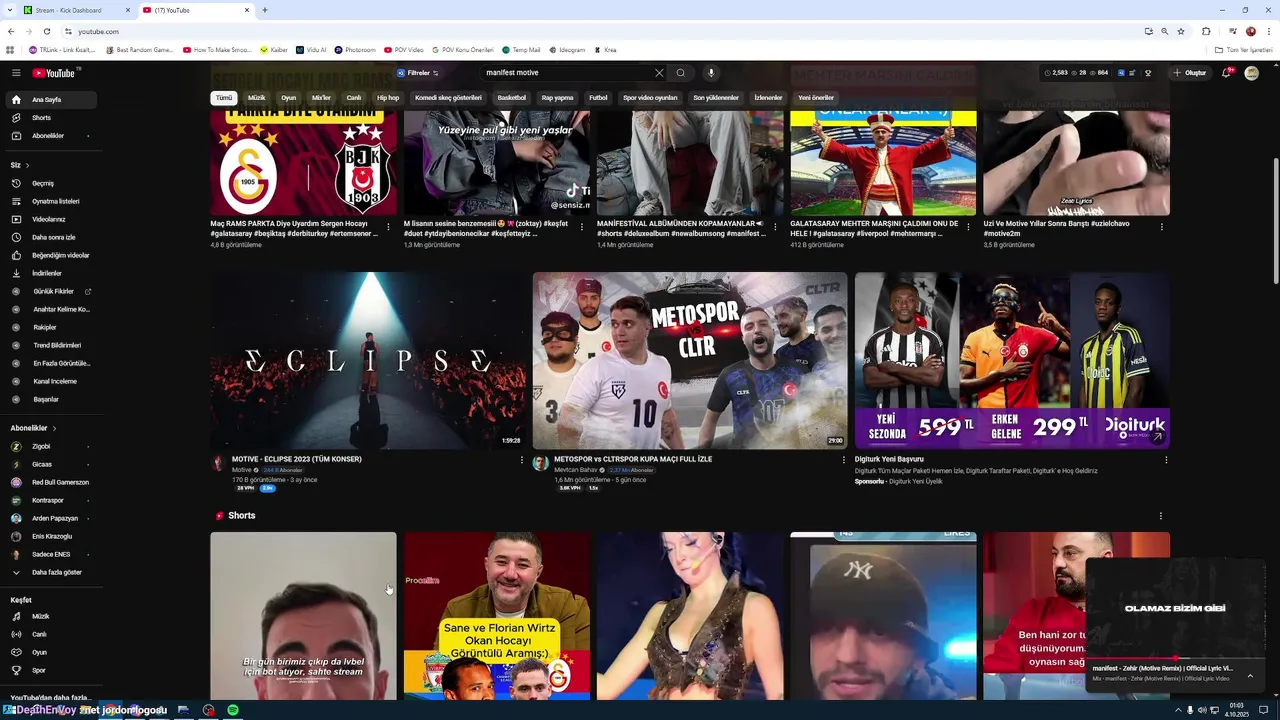This screenshot has height=720, width=1280.
Task: Expand Siz section chevron
Action: (x=27, y=165)
